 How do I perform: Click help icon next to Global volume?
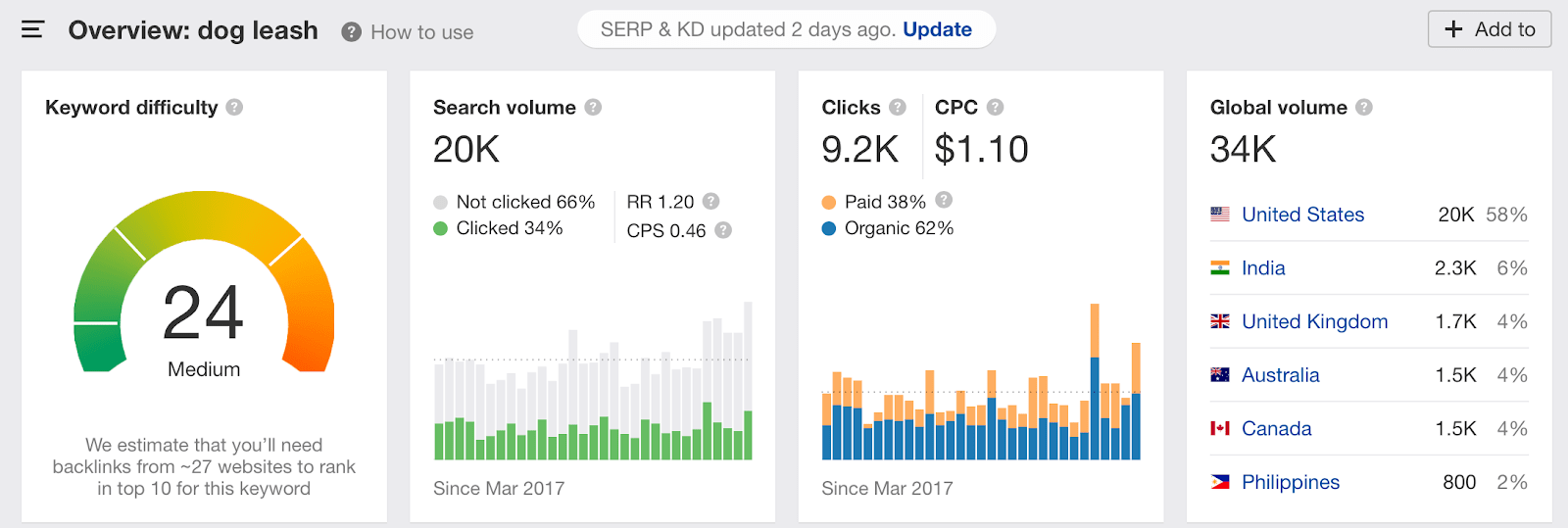pos(1363,107)
